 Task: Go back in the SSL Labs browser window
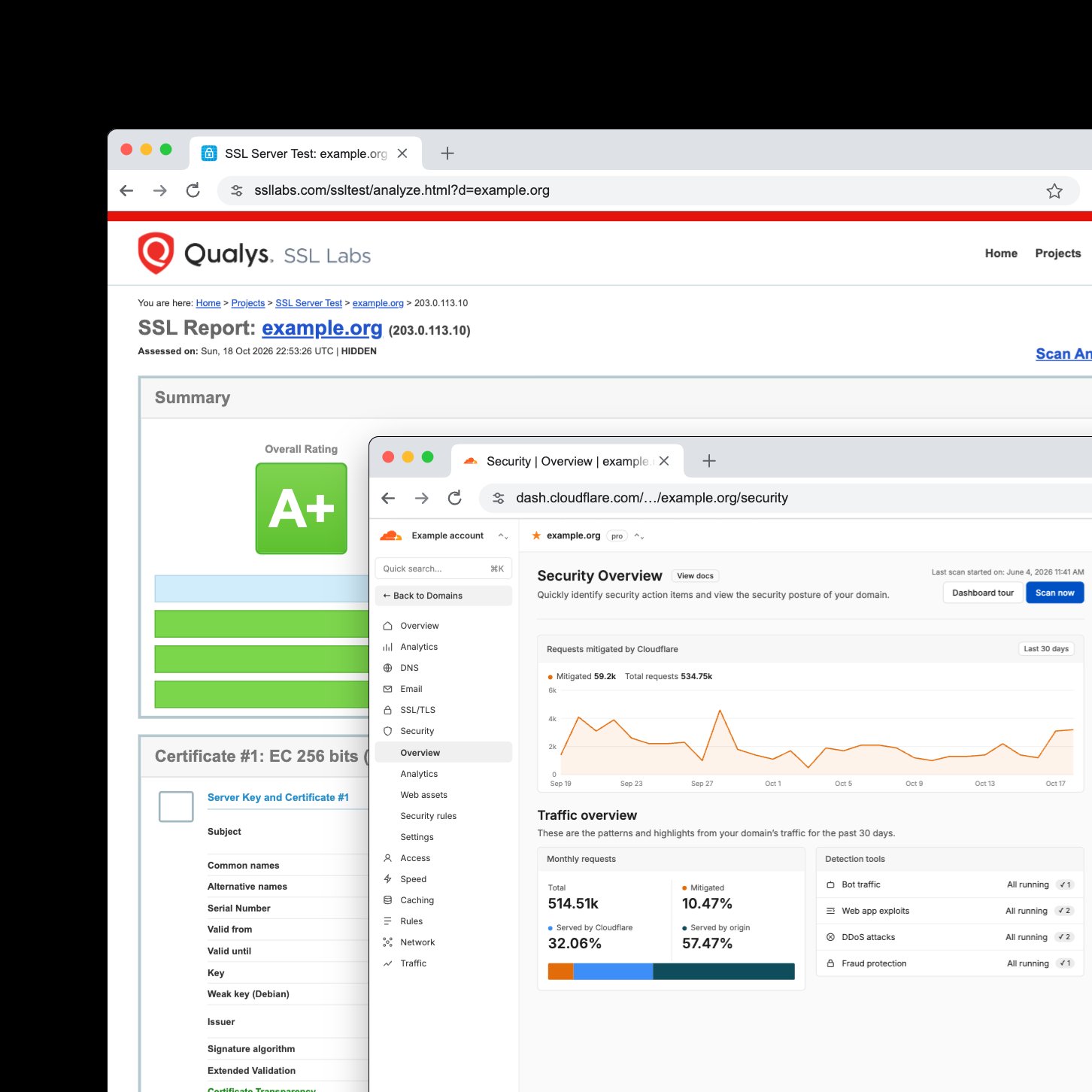(x=126, y=190)
